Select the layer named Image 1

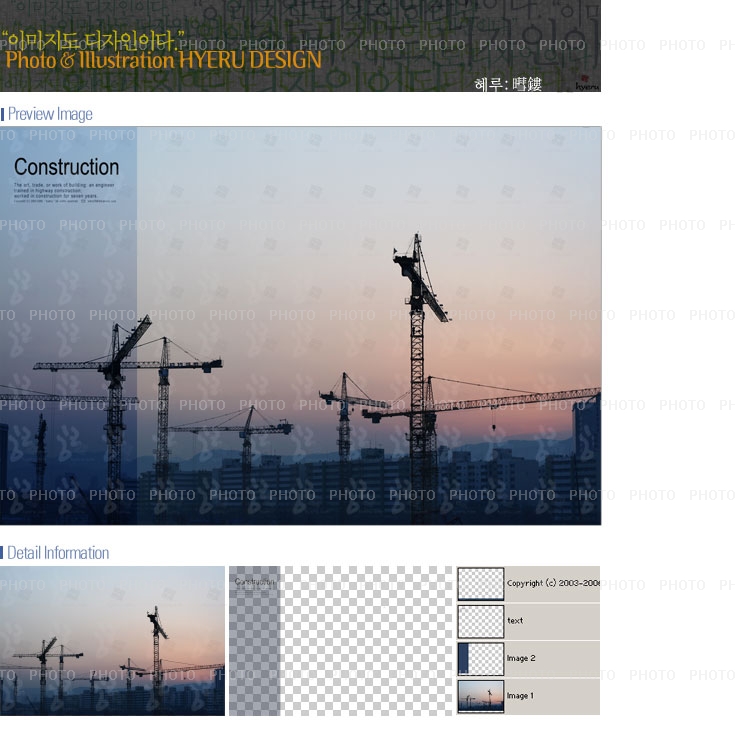click(521, 696)
